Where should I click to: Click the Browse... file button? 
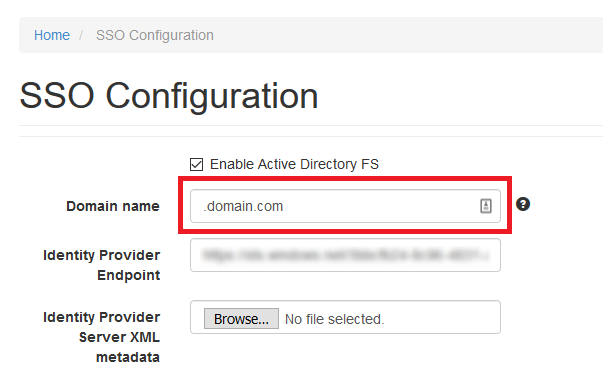point(241,318)
